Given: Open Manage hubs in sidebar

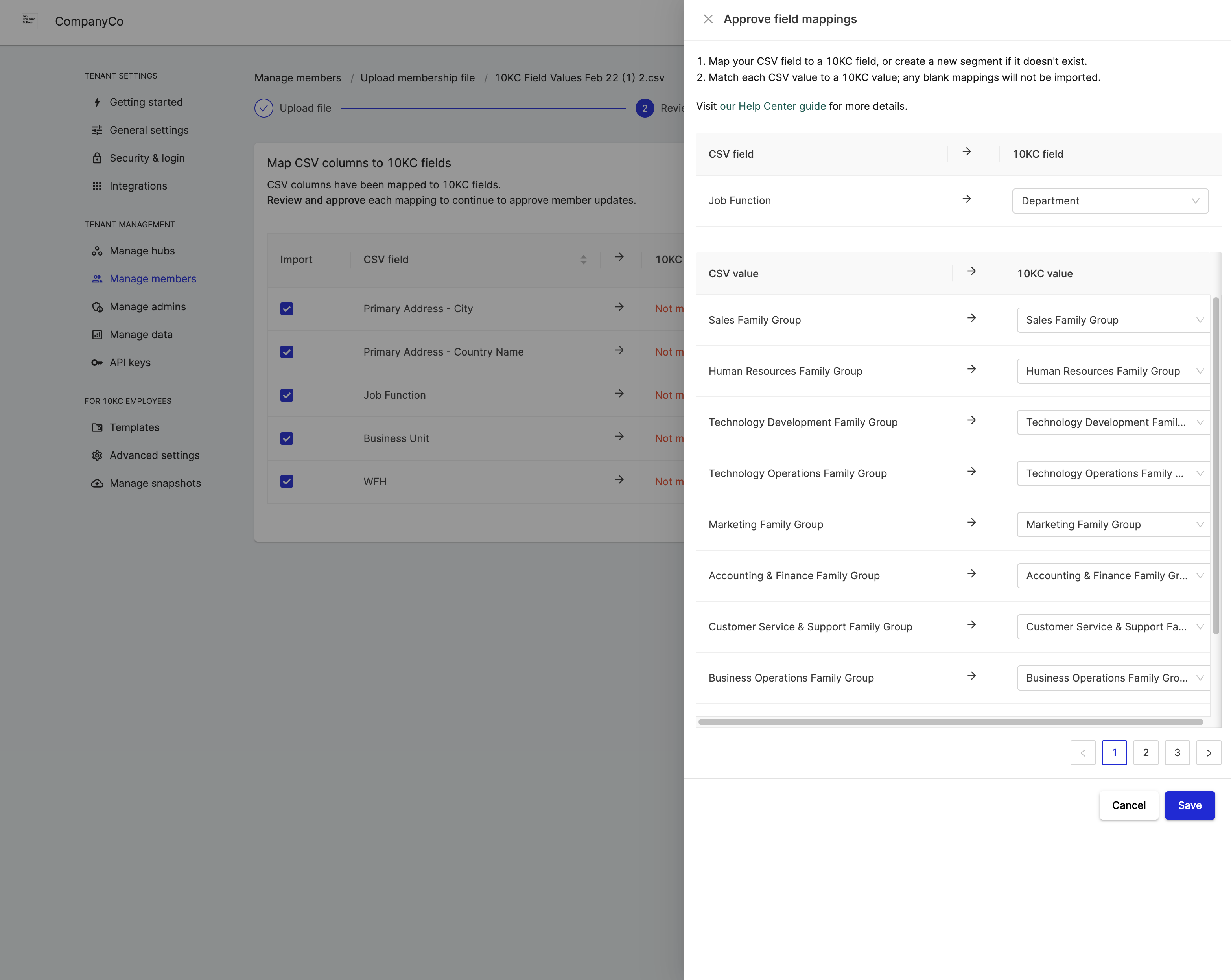Looking at the screenshot, I should pos(142,251).
